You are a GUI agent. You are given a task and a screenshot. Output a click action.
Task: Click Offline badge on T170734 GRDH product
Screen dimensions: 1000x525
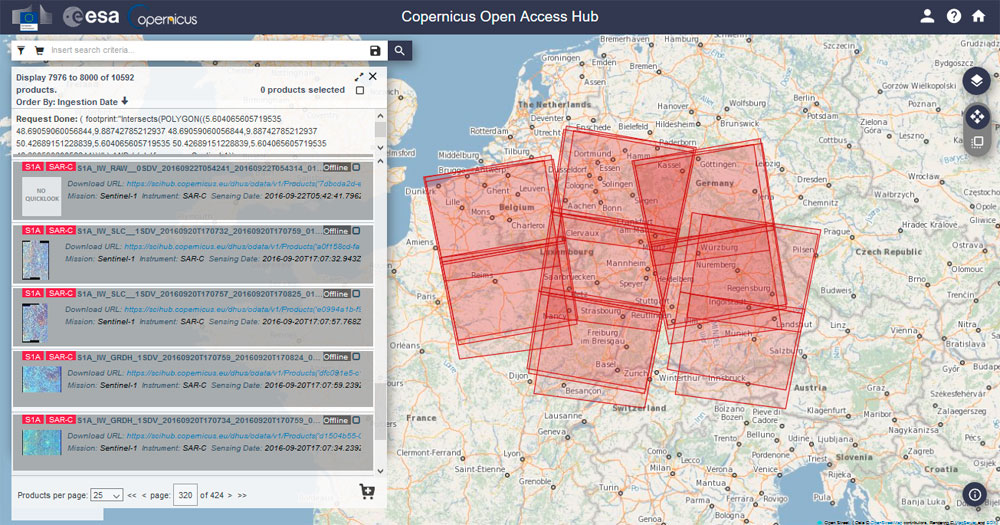336,420
